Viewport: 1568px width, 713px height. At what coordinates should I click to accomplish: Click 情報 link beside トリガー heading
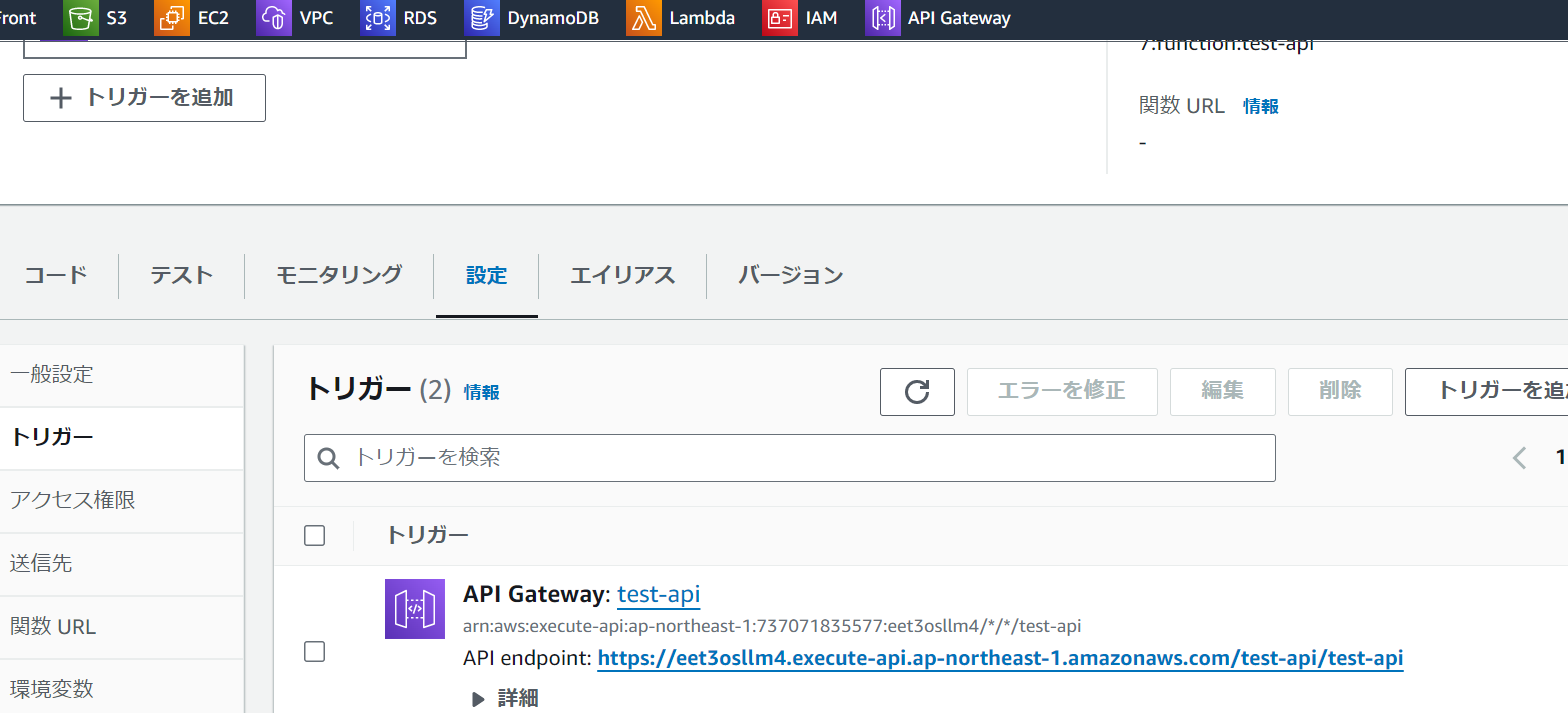(482, 392)
